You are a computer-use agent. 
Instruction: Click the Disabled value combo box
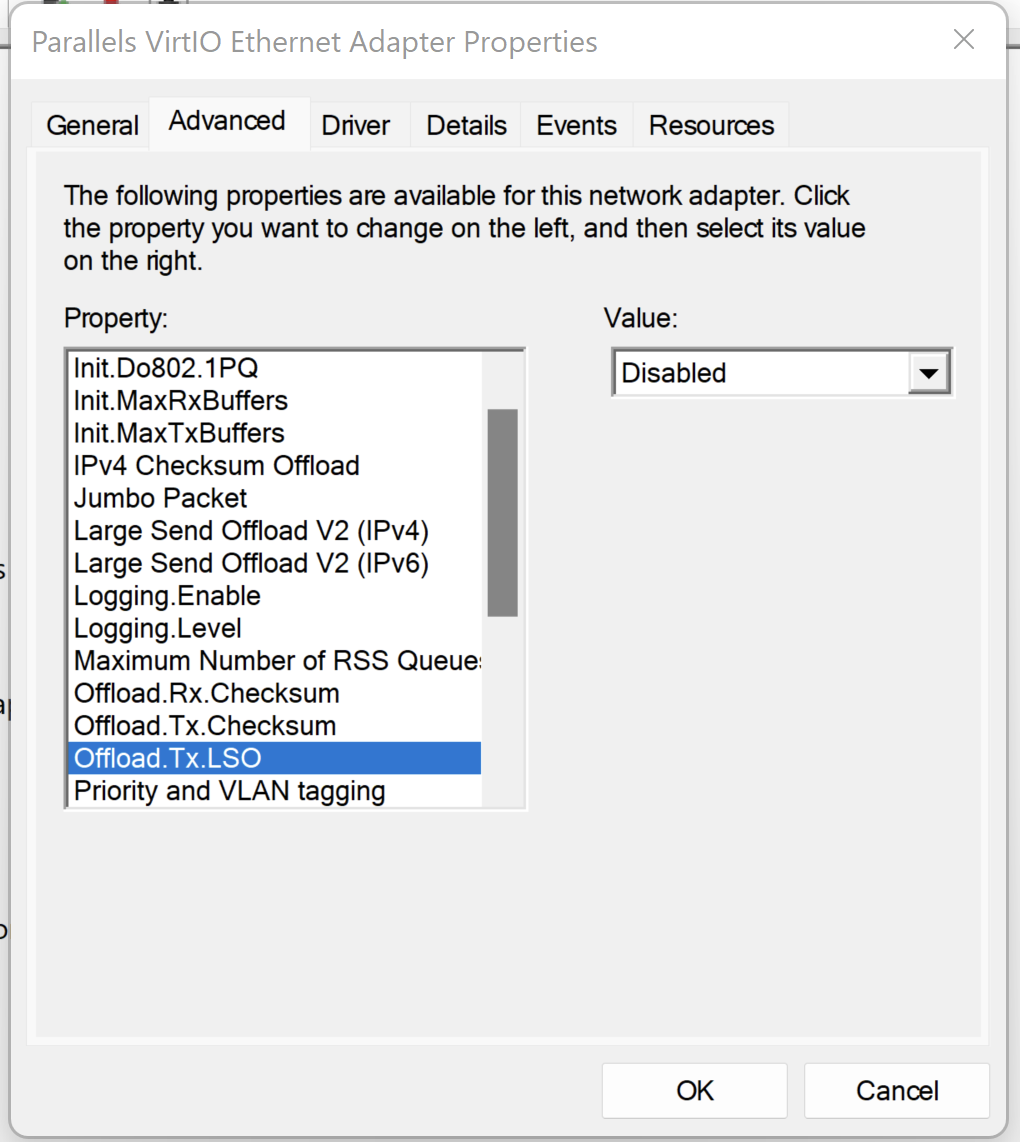[x=760, y=374]
